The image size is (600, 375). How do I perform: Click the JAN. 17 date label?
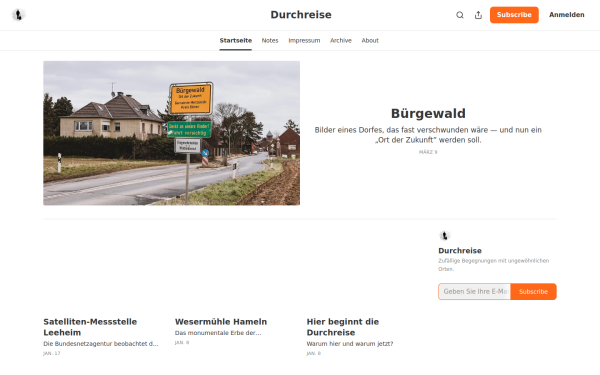tap(52, 353)
